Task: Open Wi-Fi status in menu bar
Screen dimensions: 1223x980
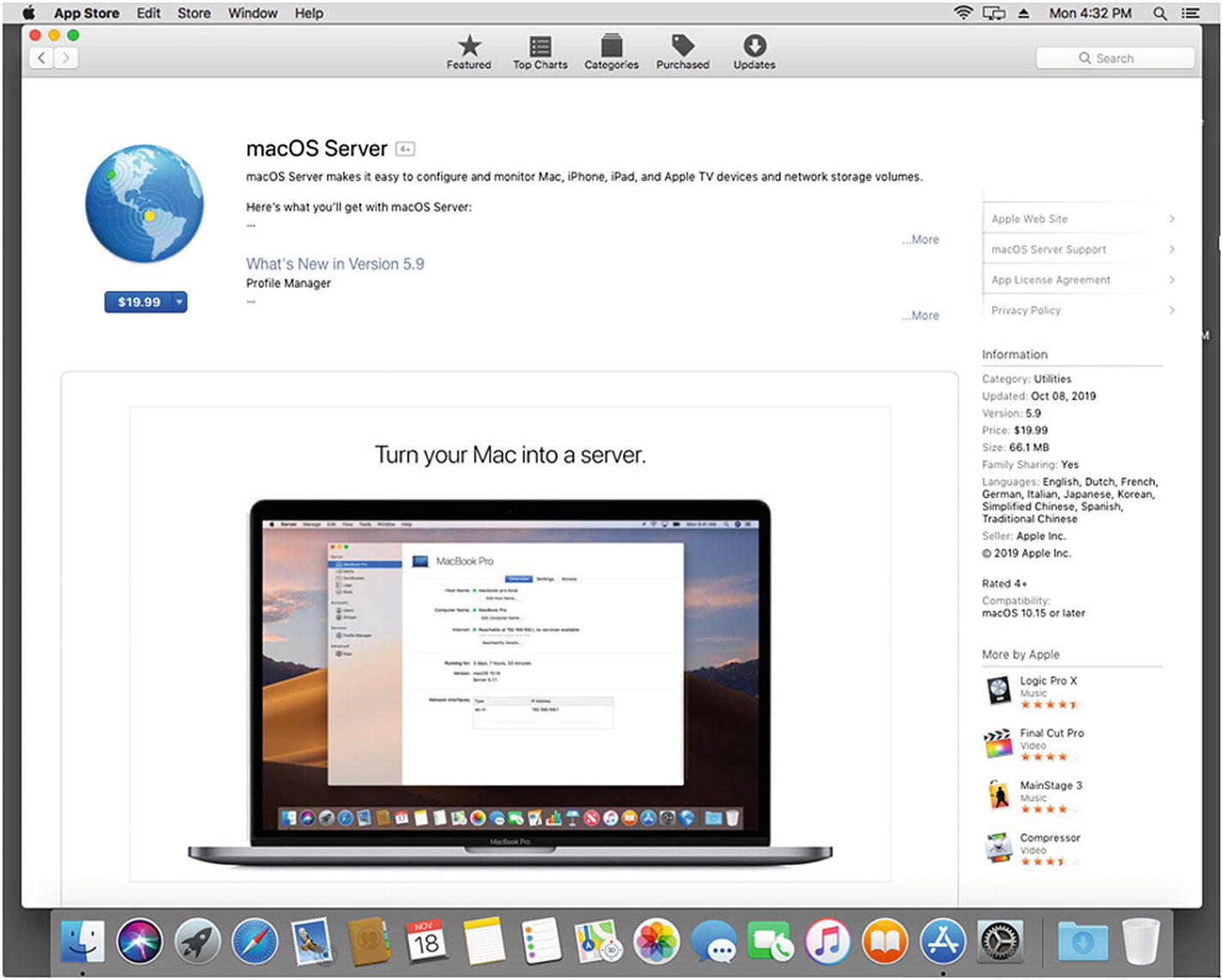Action: [x=964, y=13]
